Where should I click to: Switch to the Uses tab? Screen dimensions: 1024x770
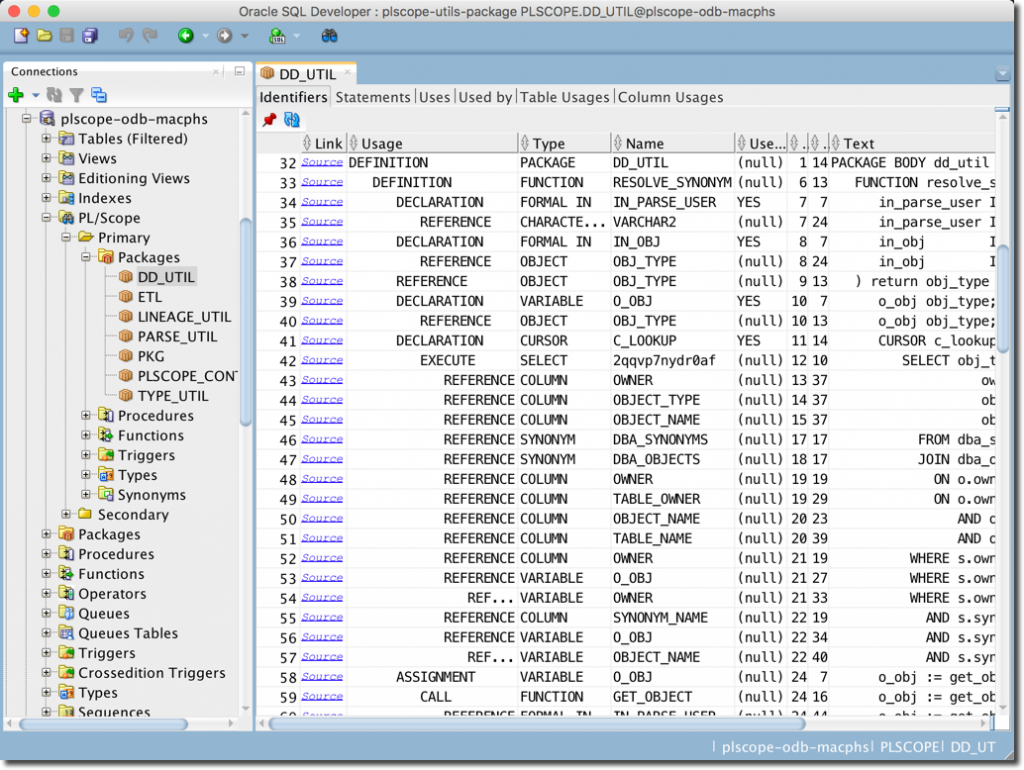434,97
